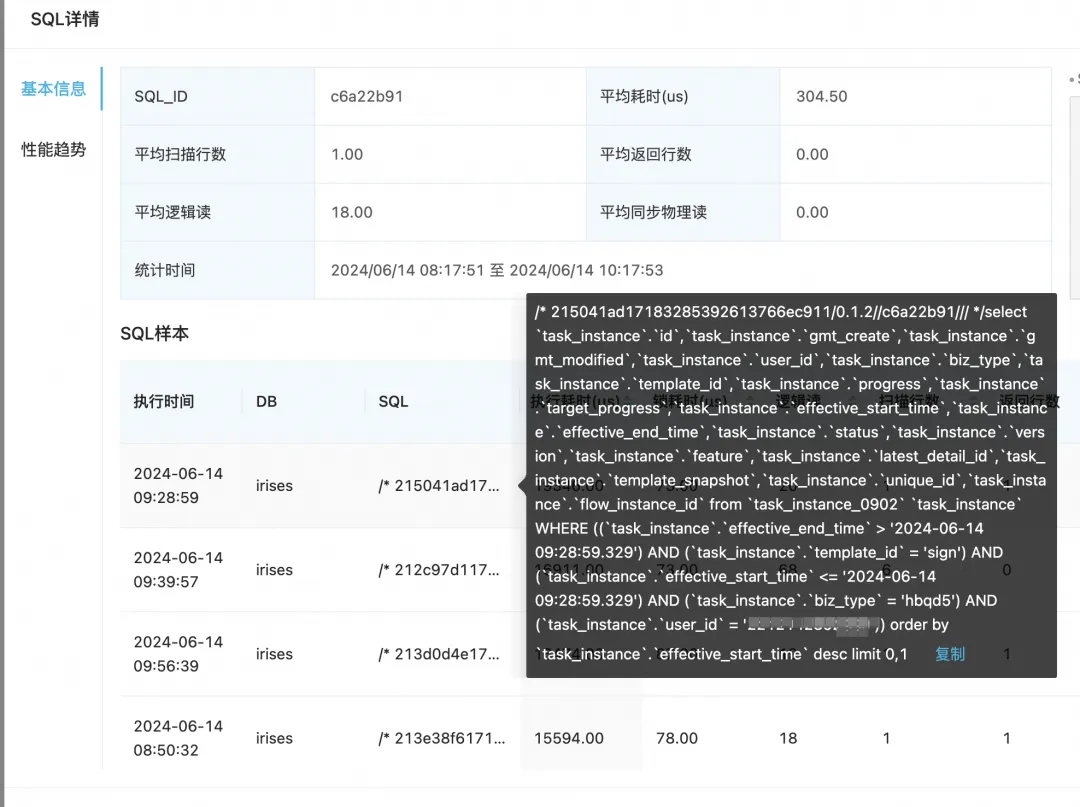Switch to the 基本信息 tab
Screen dimensions: 1080x807
point(53,89)
